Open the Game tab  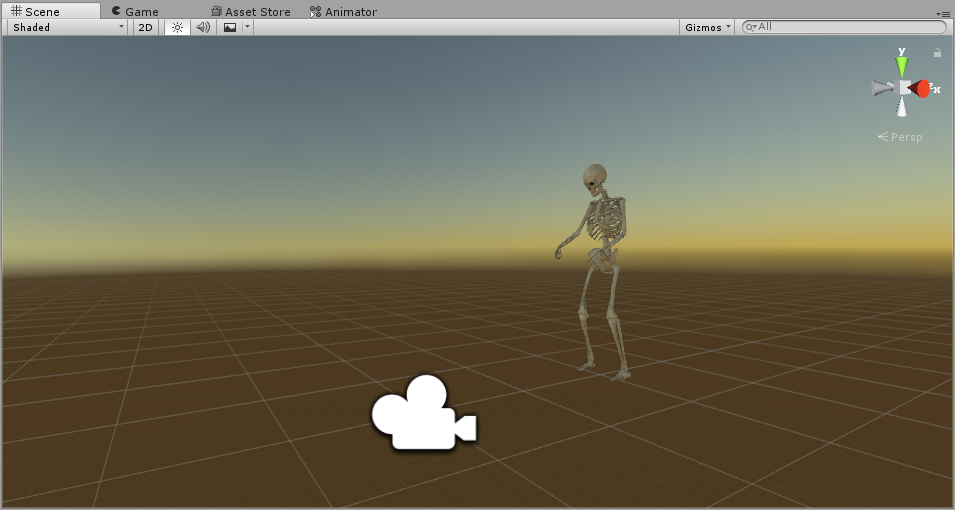(x=135, y=12)
